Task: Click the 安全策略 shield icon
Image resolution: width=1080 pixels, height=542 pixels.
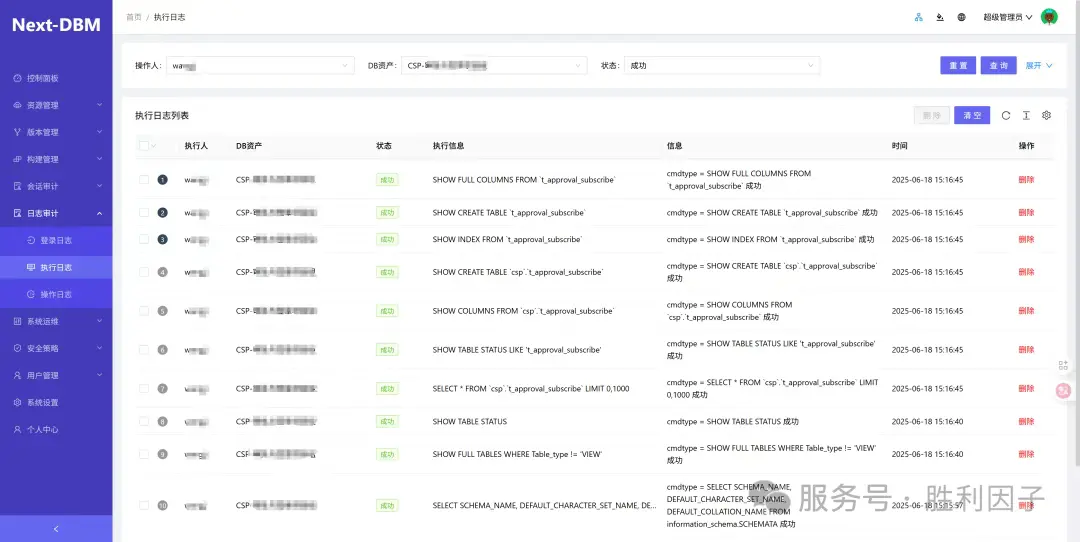Action: pyautogui.click(x=18, y=348)
